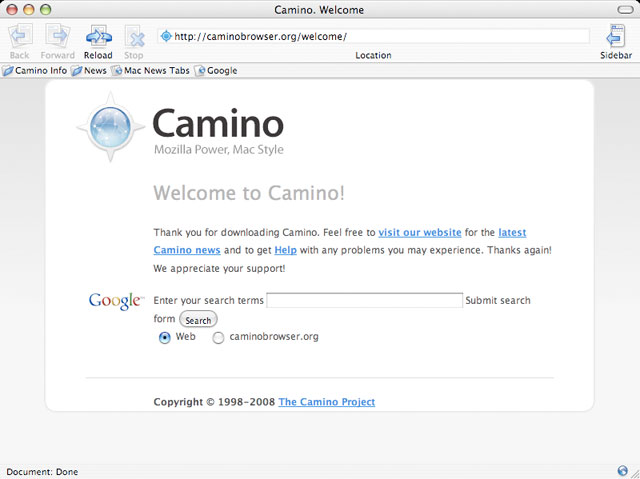Click the 'Camino. Welcome' window title
The width and height of the screenshot is (640, 479).
[x=319, y=10]
